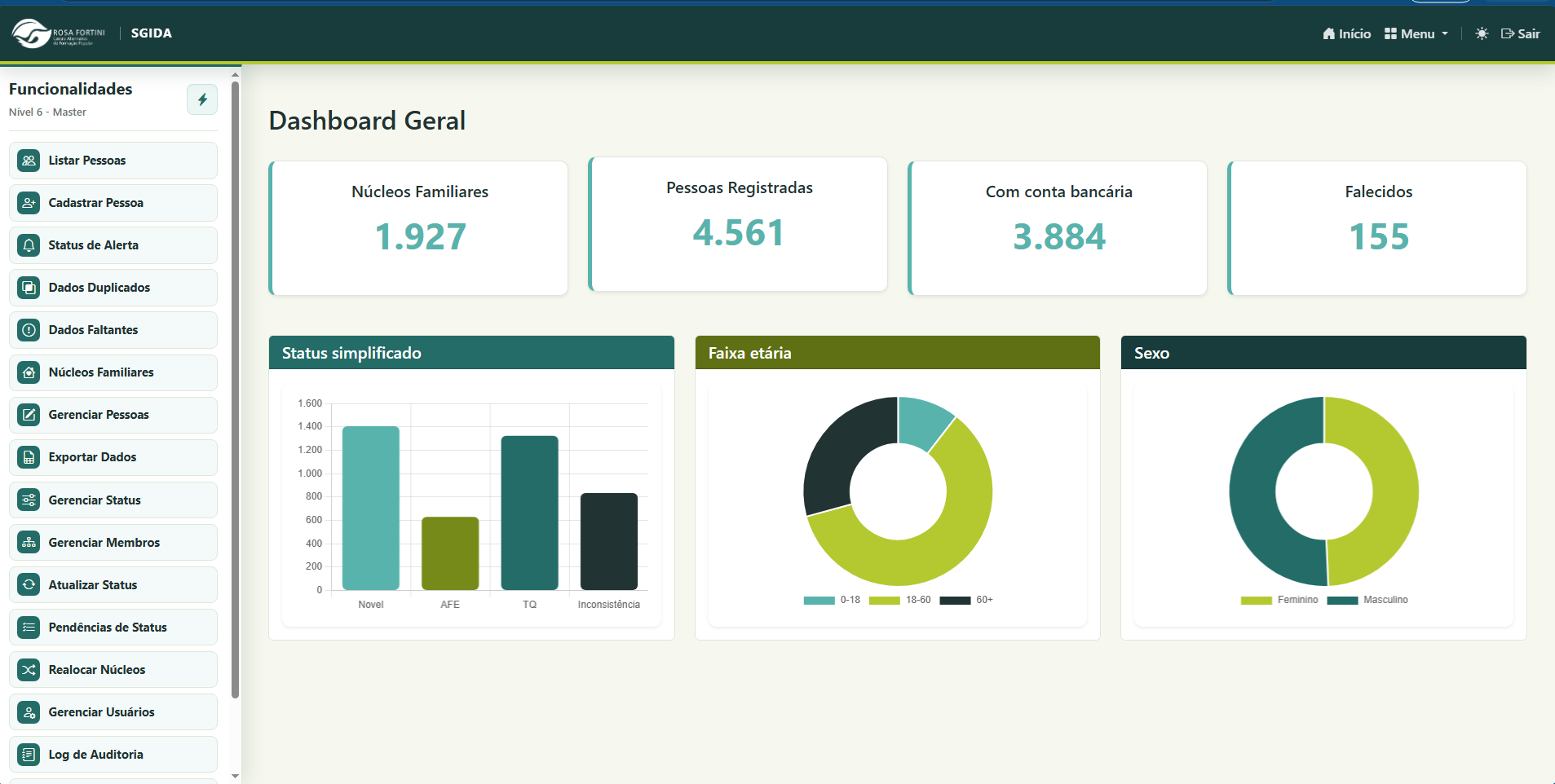1555x784 pixels.
Task: Click the Gerenciar Usuários user-gear icon
Action: (29, 712)
